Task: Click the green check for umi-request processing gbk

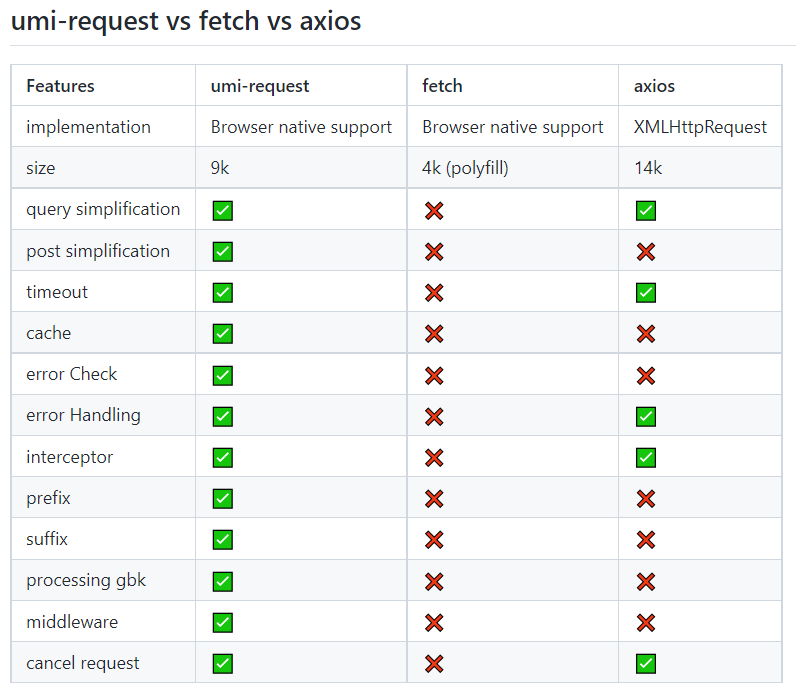Action: click(x=222, y=582)
